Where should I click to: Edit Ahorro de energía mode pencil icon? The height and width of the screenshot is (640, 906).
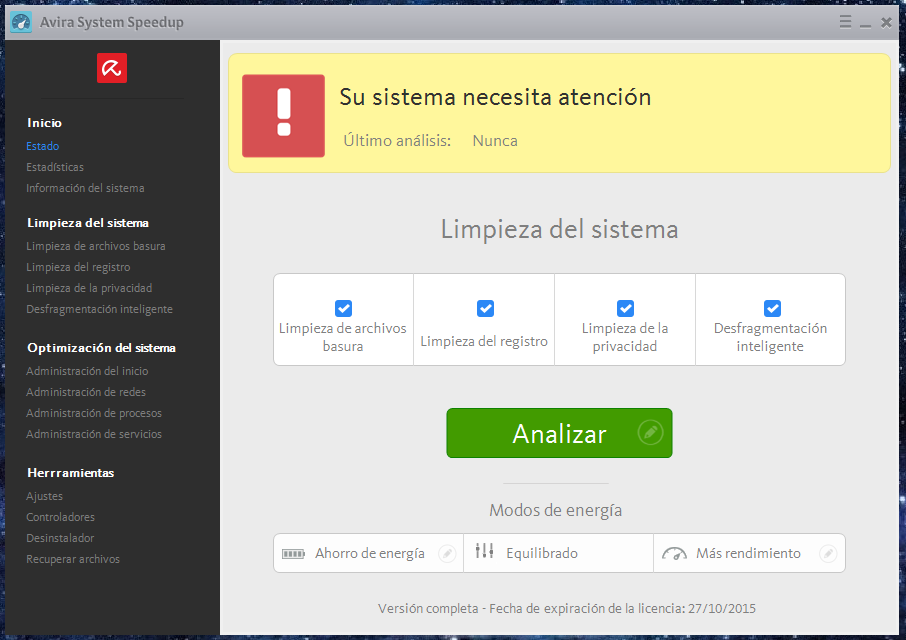point(447,553)
